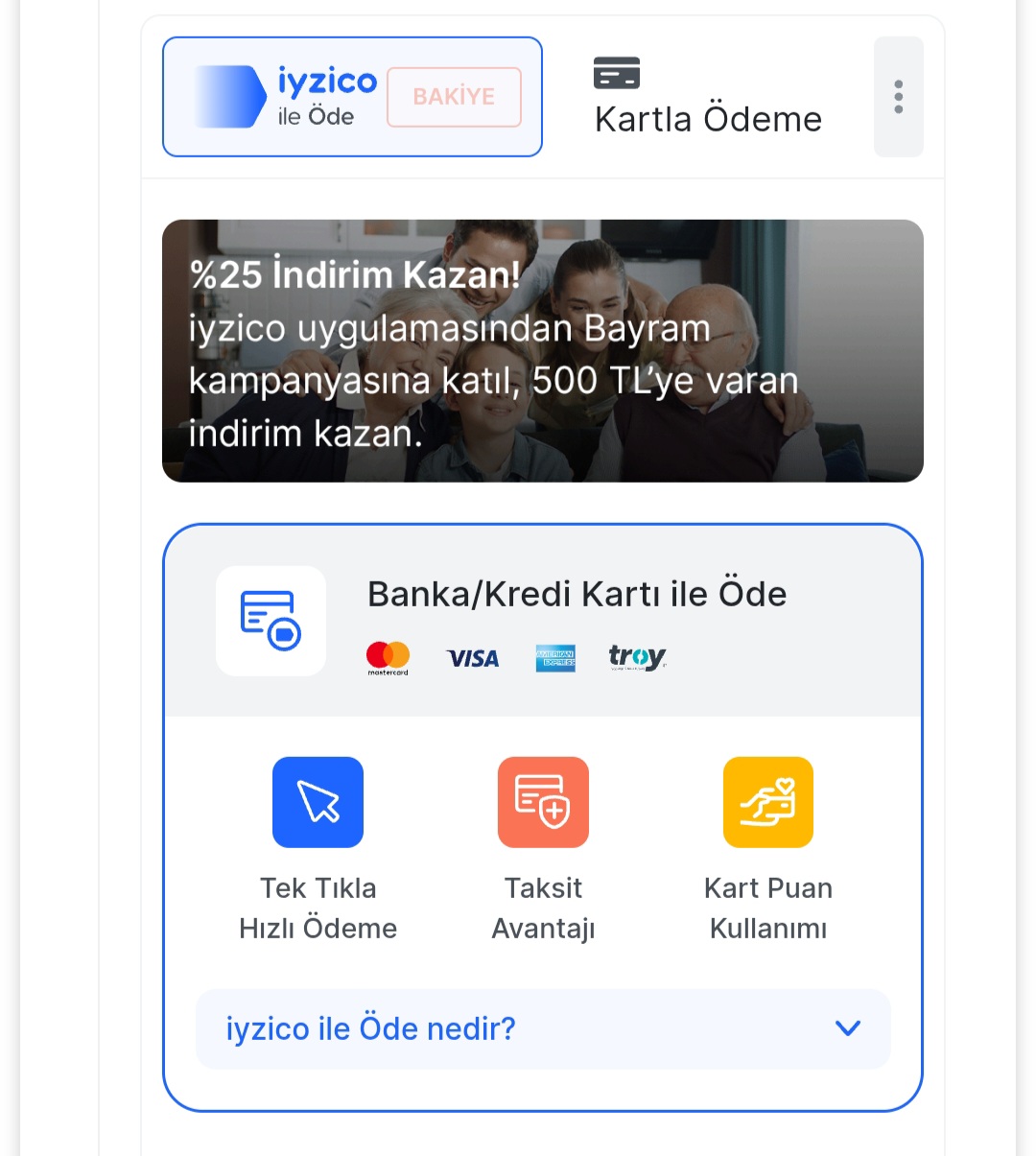Image resolution: width=1036 pixels, height=1156 pixels.
Task: Click the Tek Tıkla Hızlı Ödeme label
Action: point(318,908)
